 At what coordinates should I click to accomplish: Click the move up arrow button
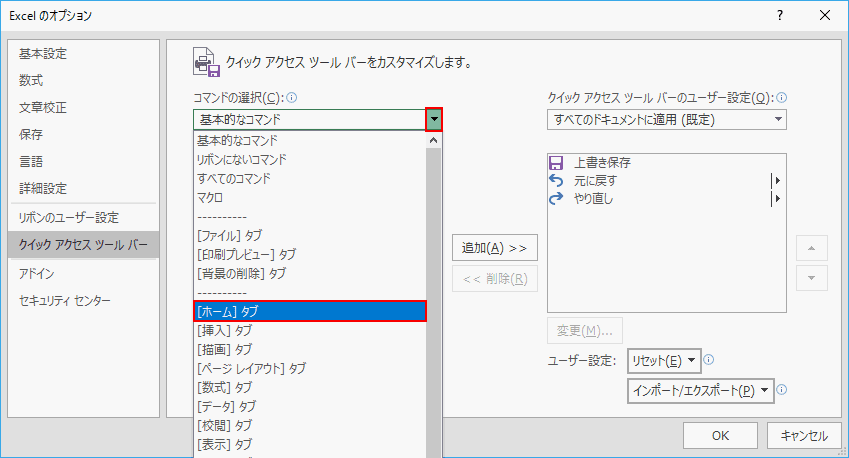(x=812, y=248)
